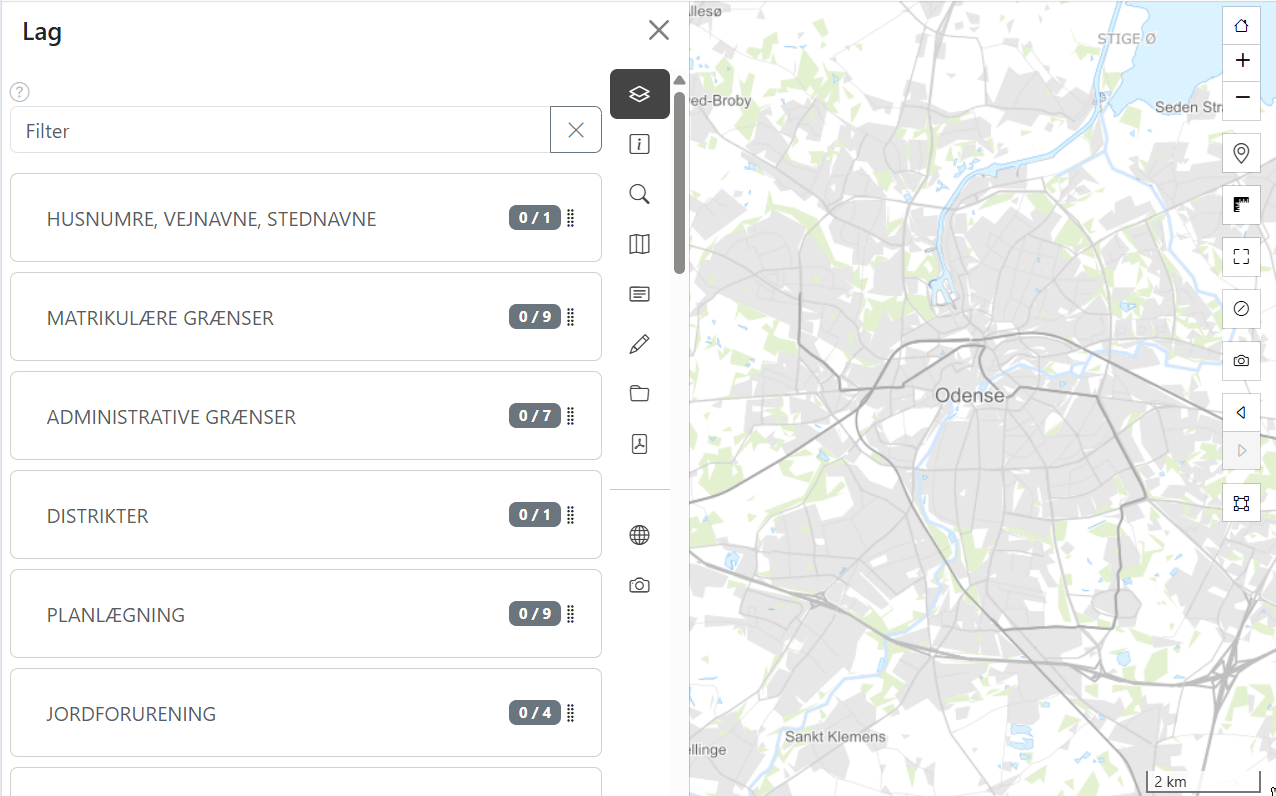This screenshot has width=1276, height=796.
Task: Open the magnifier search panel
Action: coord(639,194)
